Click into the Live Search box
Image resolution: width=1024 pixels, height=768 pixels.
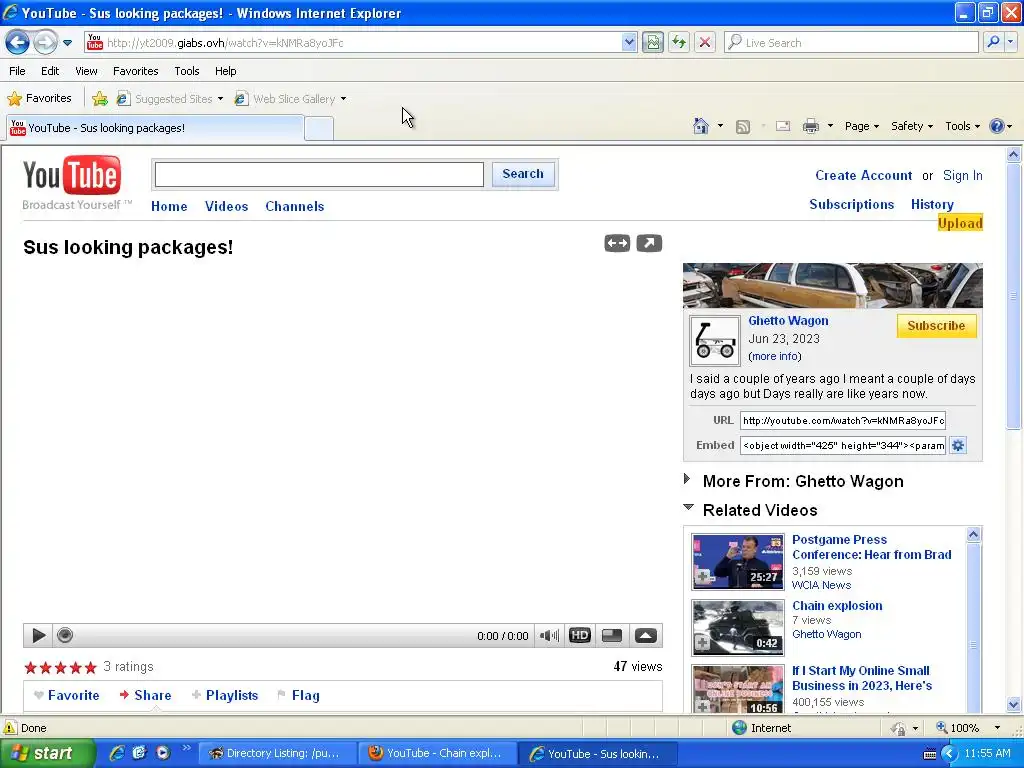click(x=851, y=42)
